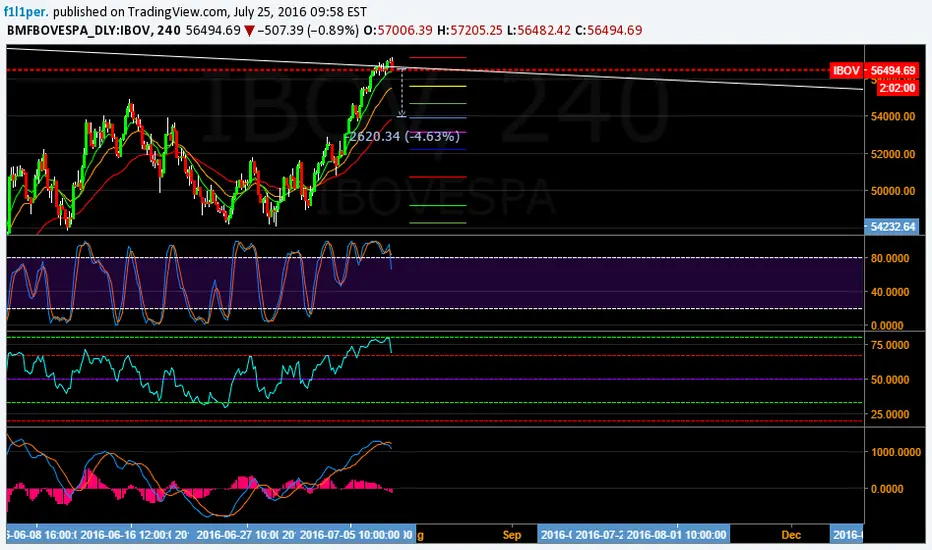Viewport: 932px width, 550px height.
Task: Click the O:57006.39 open value
Action: click(x=398, y=30)
